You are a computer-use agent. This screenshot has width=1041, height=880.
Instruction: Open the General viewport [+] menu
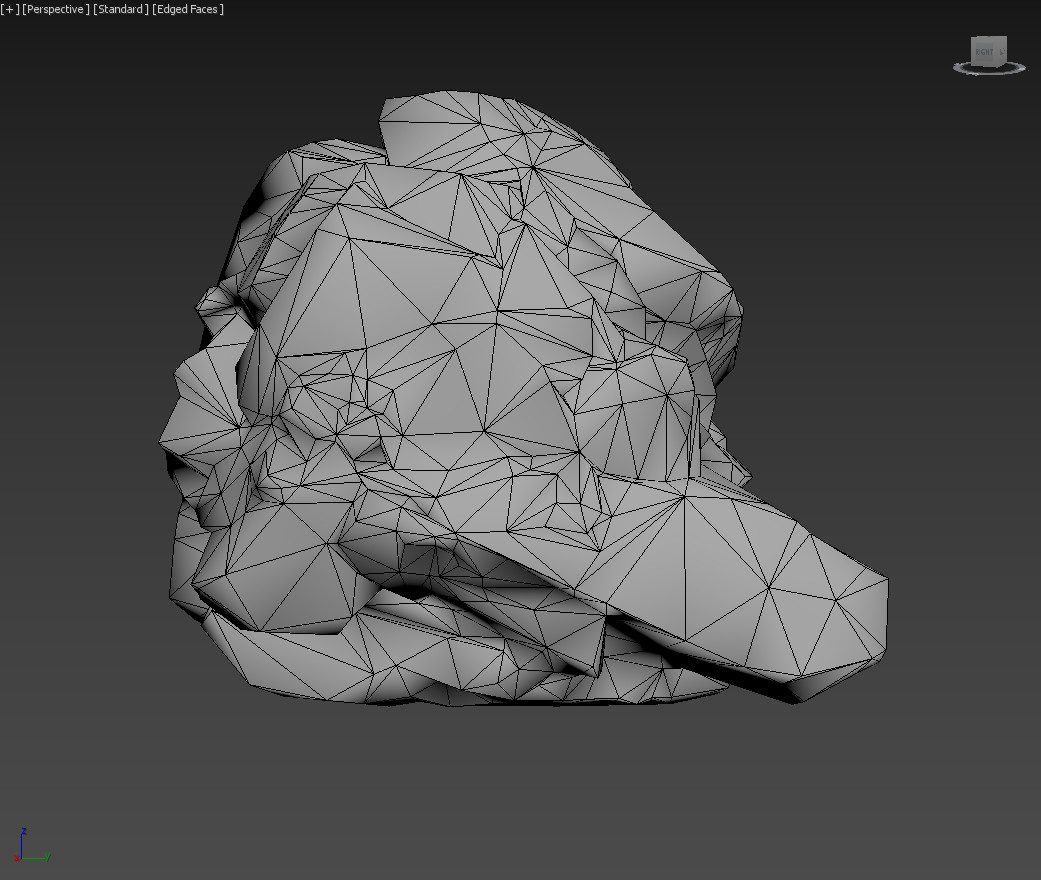coord(9,9)
